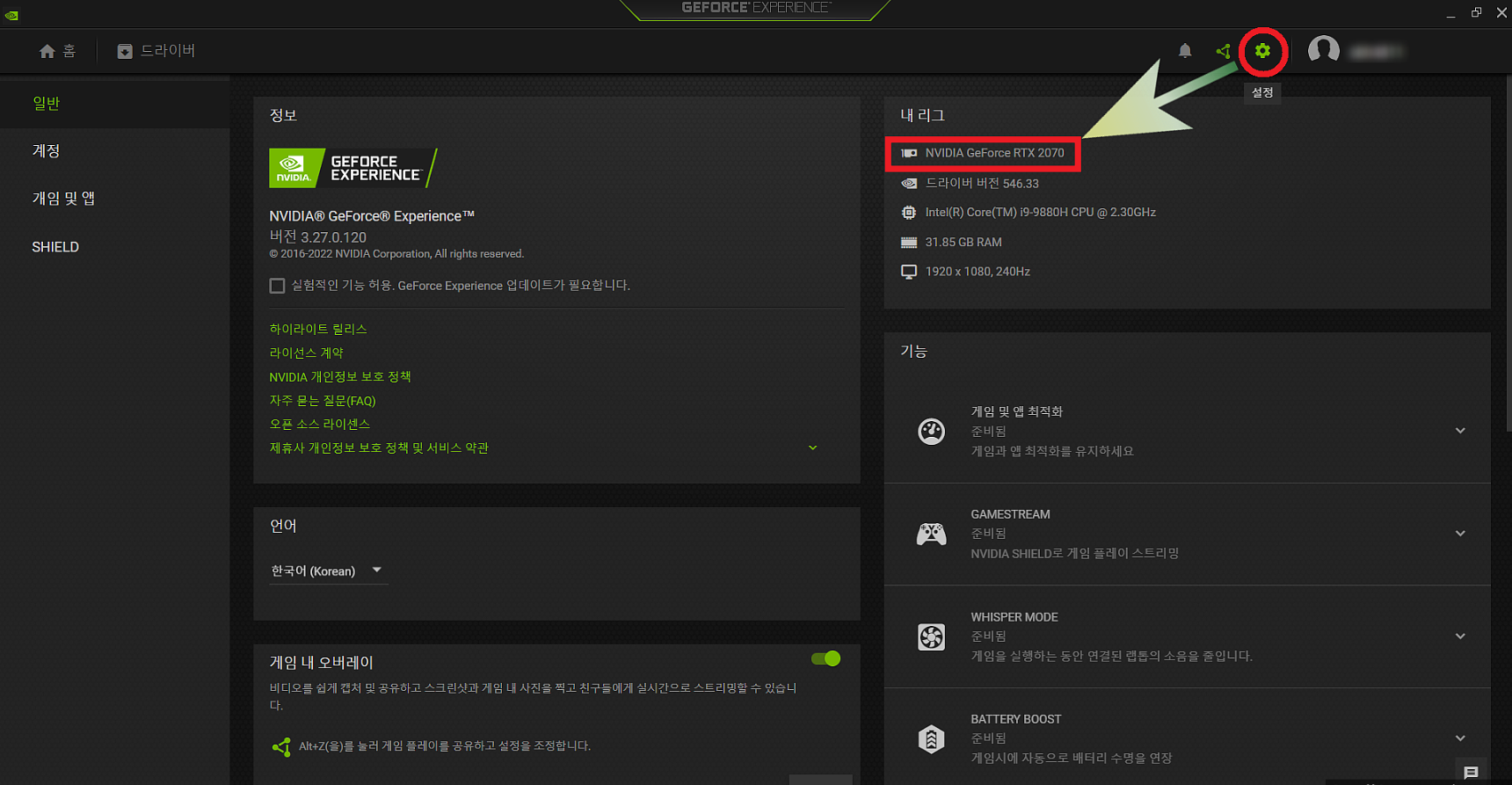1512x785 pixels.
Task: Click the green share icon near Alt+Z
Action: (x=281, y=746)
